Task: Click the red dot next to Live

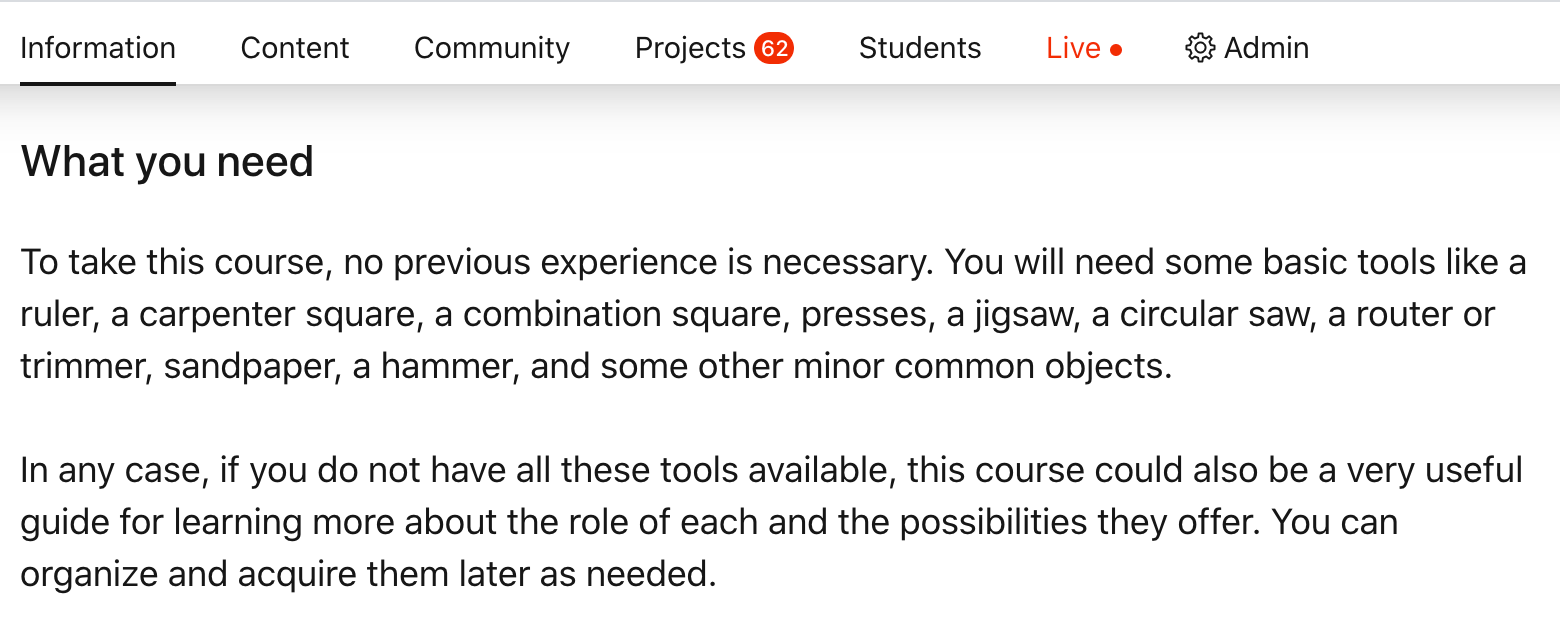Action: (x=1116, y=49)
